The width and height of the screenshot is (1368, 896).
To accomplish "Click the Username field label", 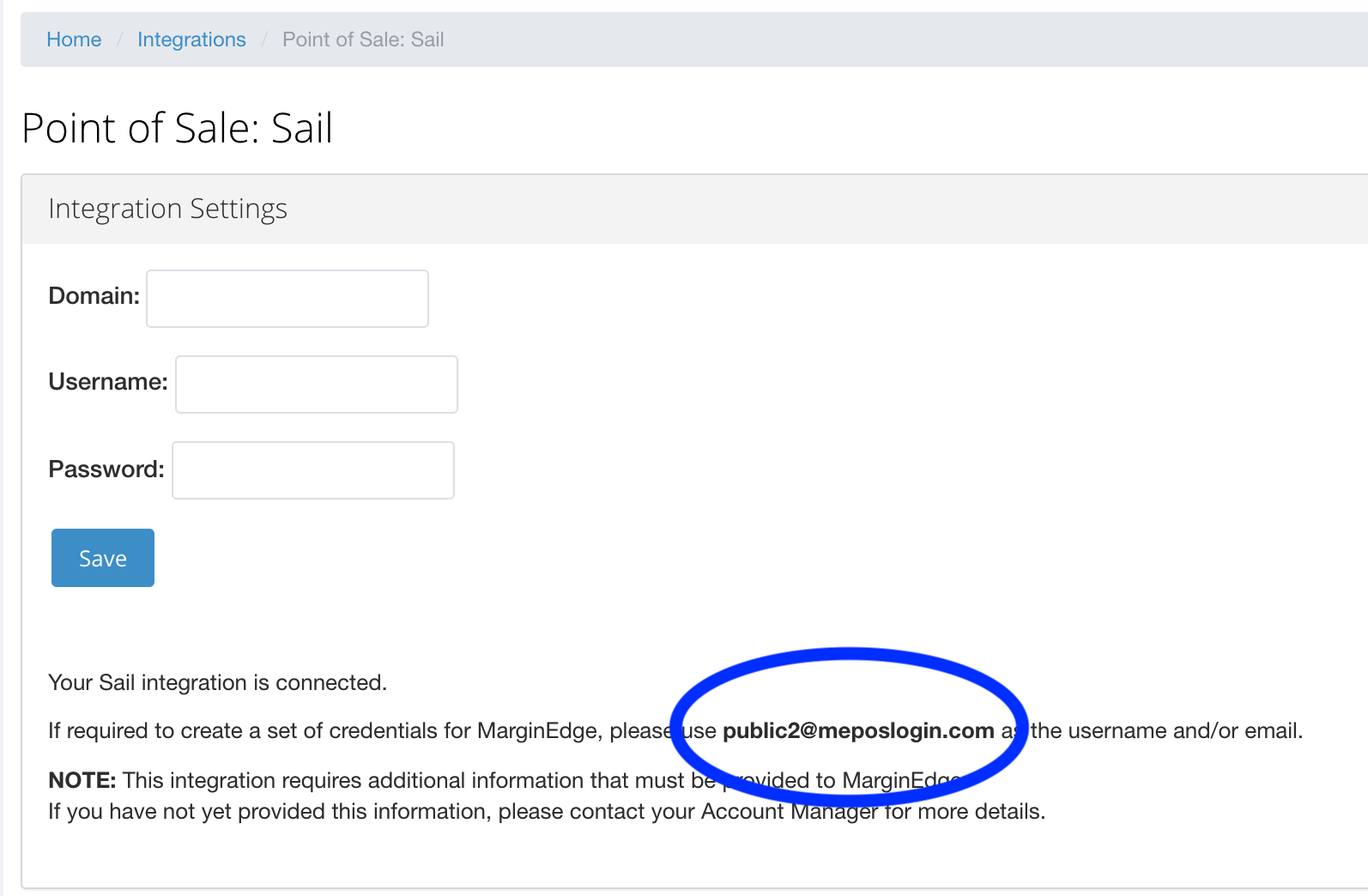I will tap(108, 382).
